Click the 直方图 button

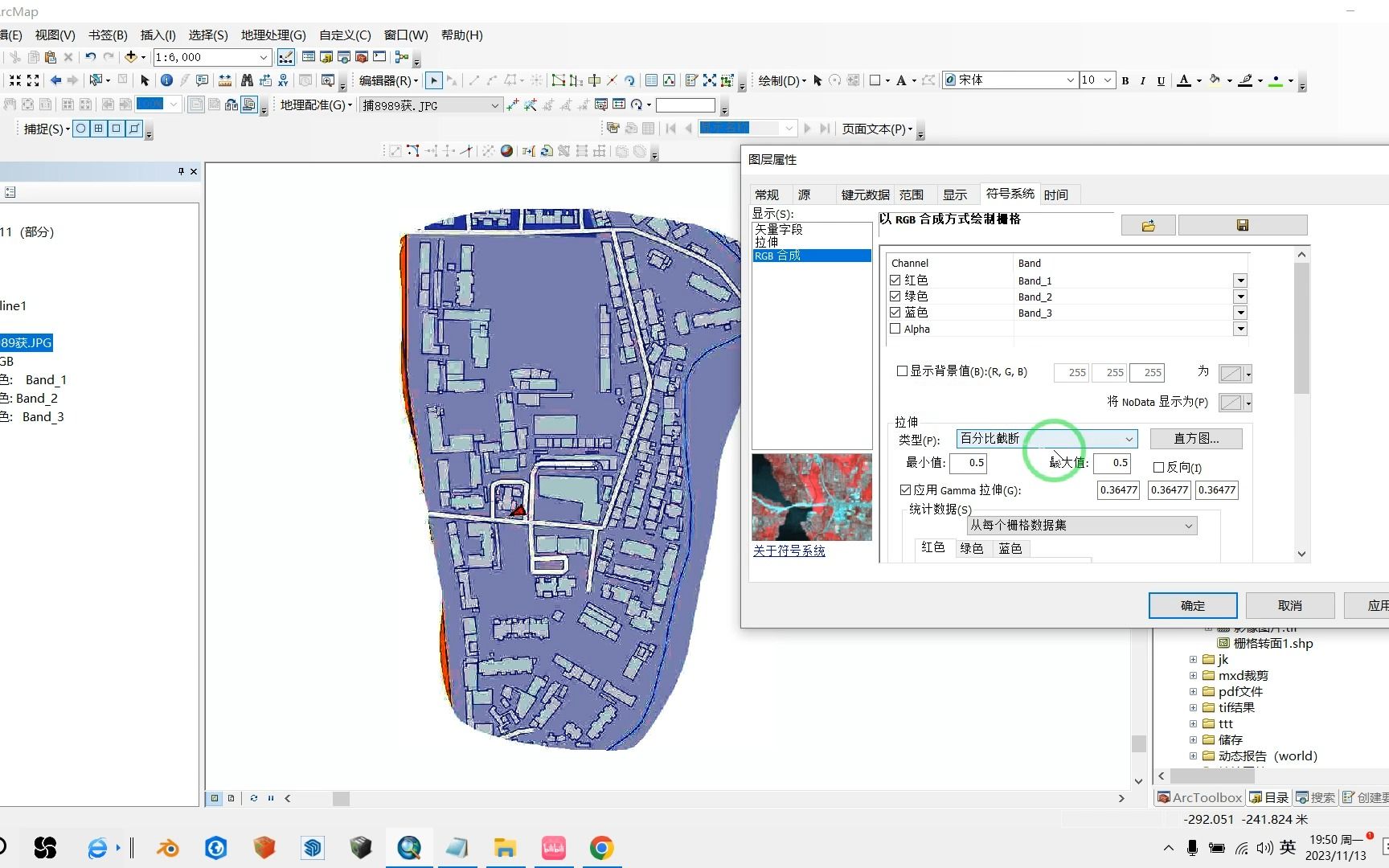pyautogui.click(x=1196, y=438)
